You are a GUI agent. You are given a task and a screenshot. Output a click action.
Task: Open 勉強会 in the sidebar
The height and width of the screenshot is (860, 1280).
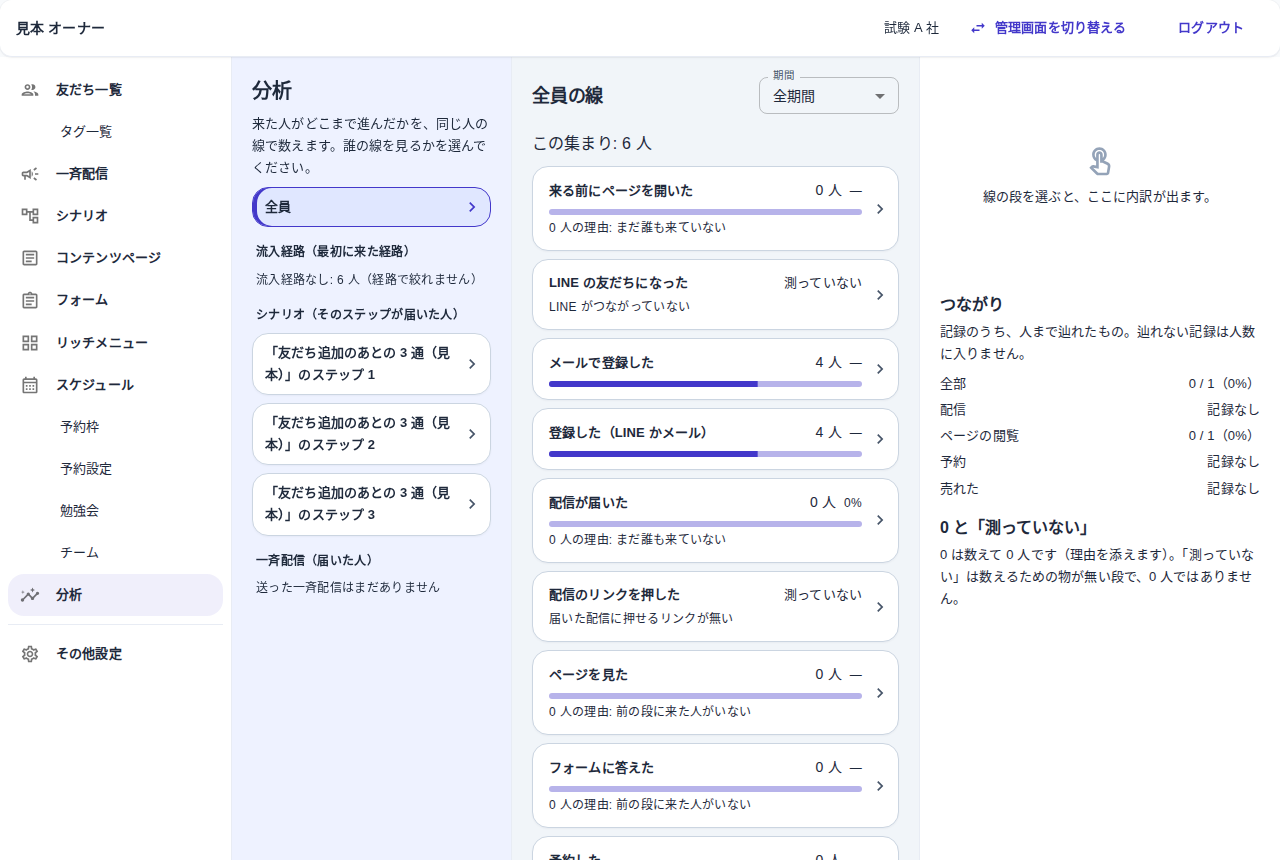(x=79, y=511)
